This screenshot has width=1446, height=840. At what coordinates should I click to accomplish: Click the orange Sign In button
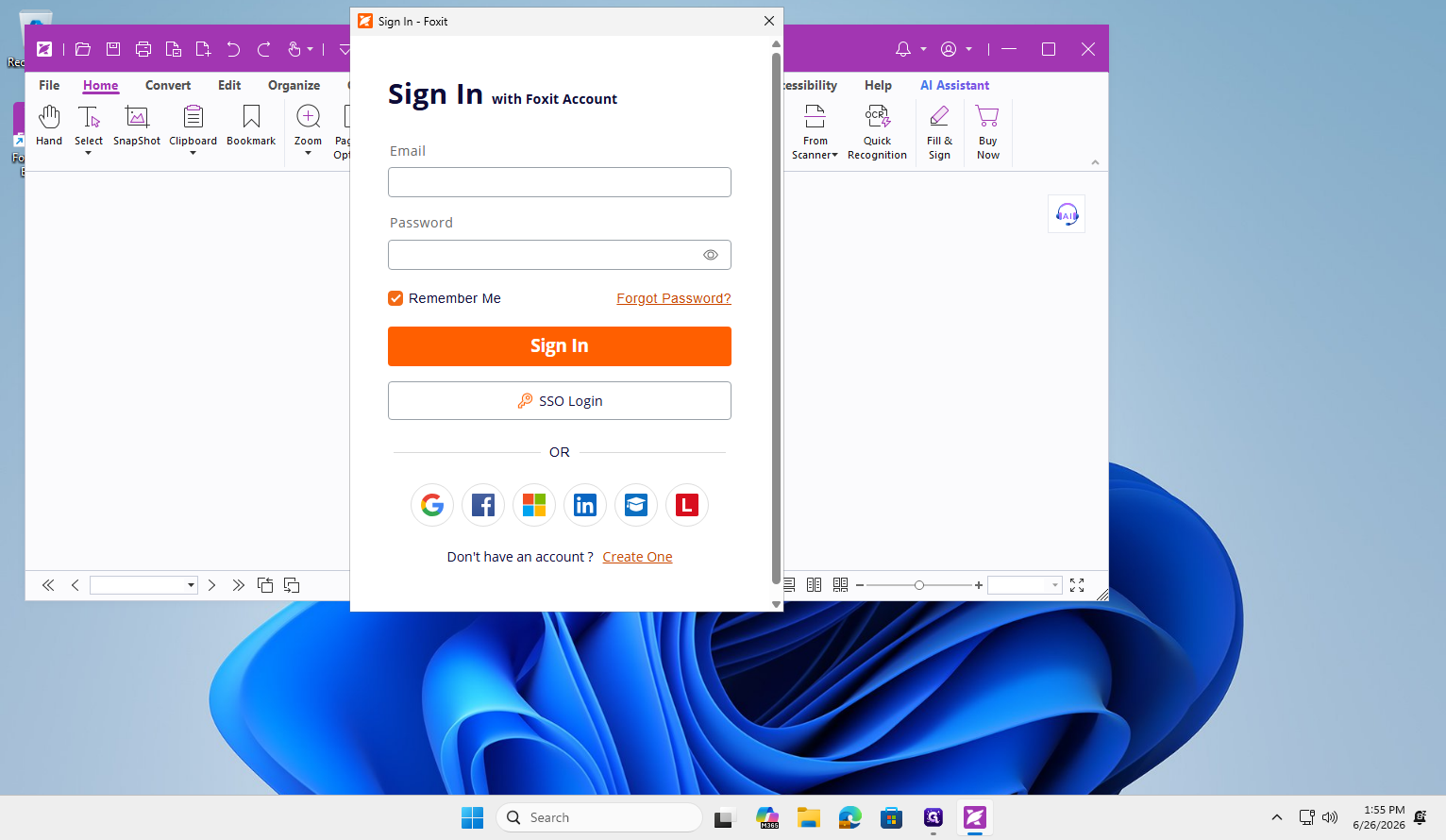[x=560, y=346]
